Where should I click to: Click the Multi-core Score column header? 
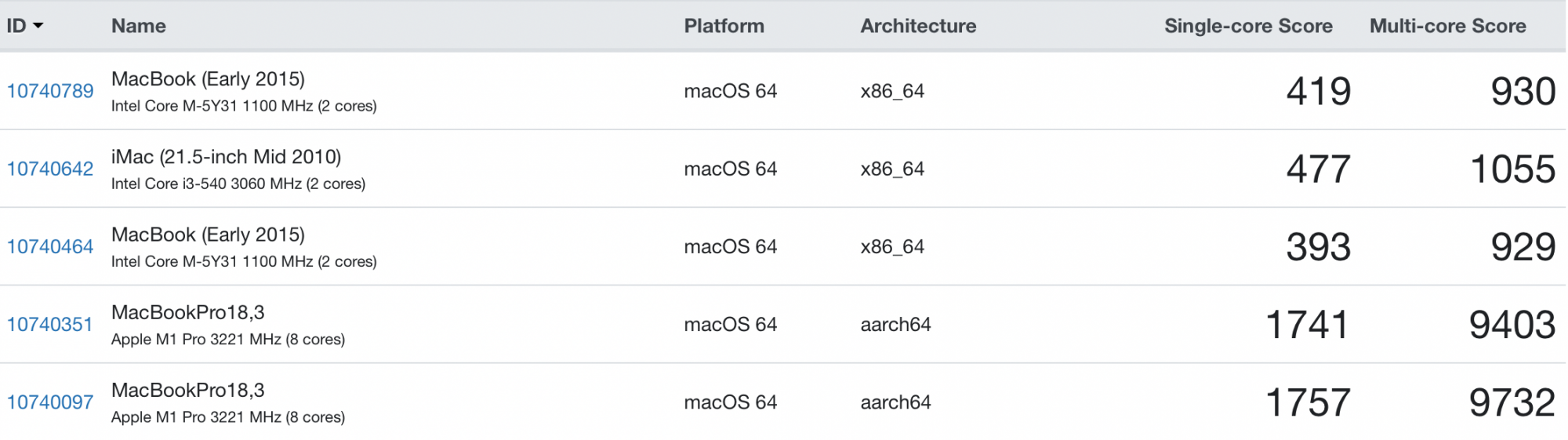coord(1447,26)
